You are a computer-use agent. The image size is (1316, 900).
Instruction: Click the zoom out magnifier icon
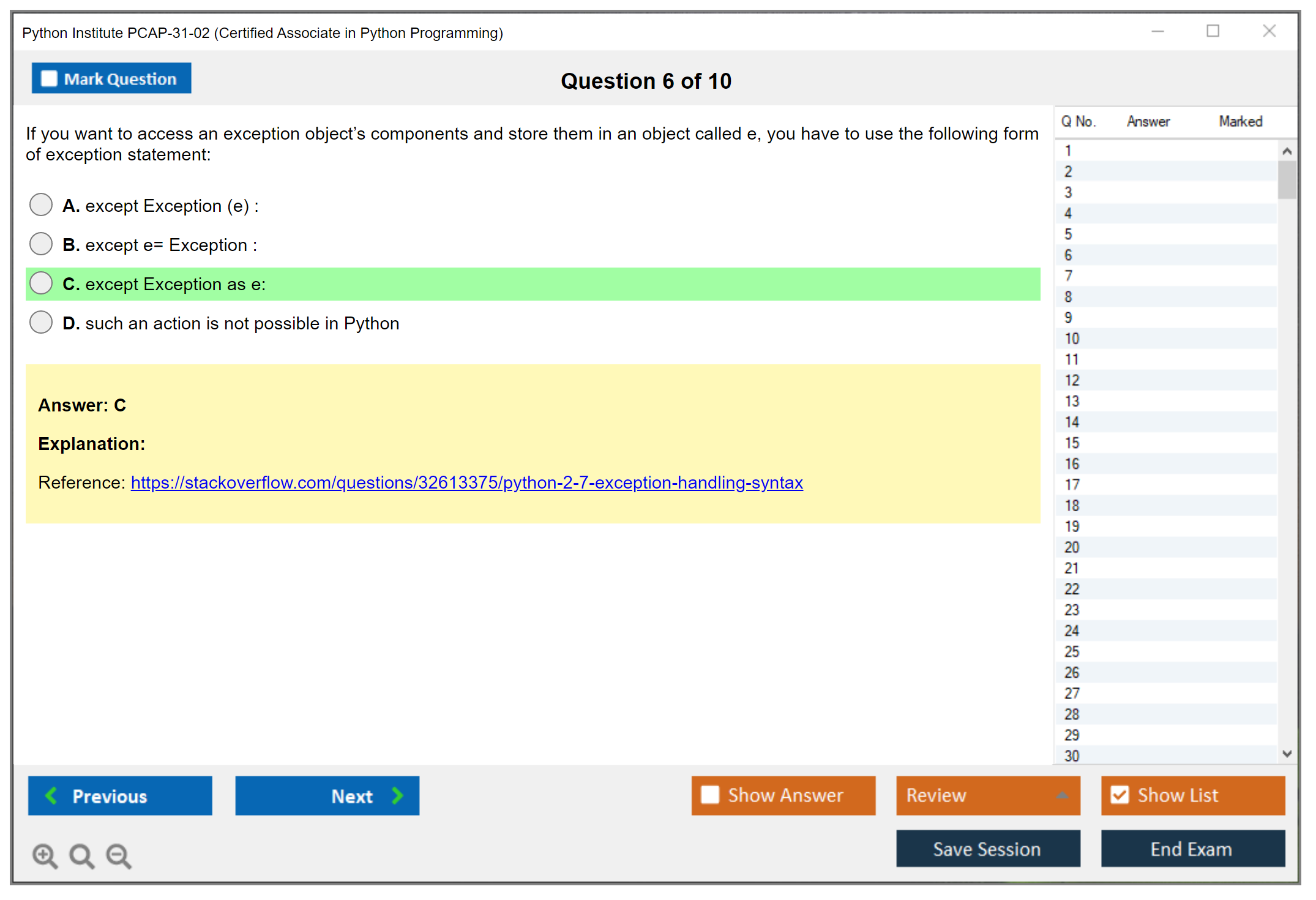118,855
